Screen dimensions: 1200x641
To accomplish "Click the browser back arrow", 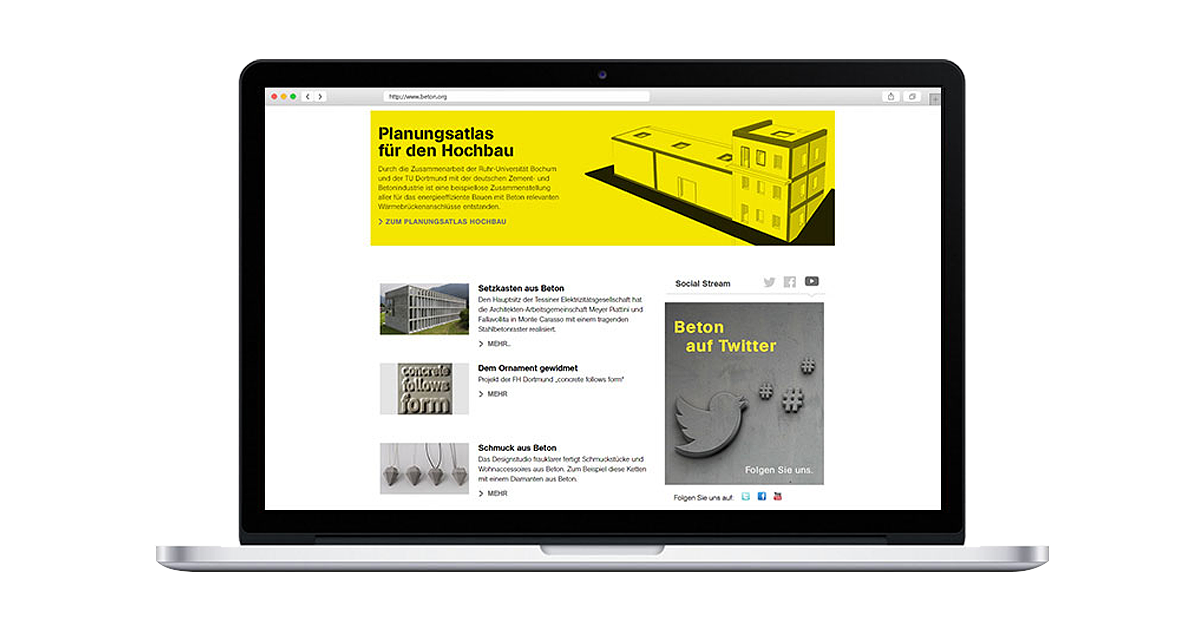I will pos(307,97).
